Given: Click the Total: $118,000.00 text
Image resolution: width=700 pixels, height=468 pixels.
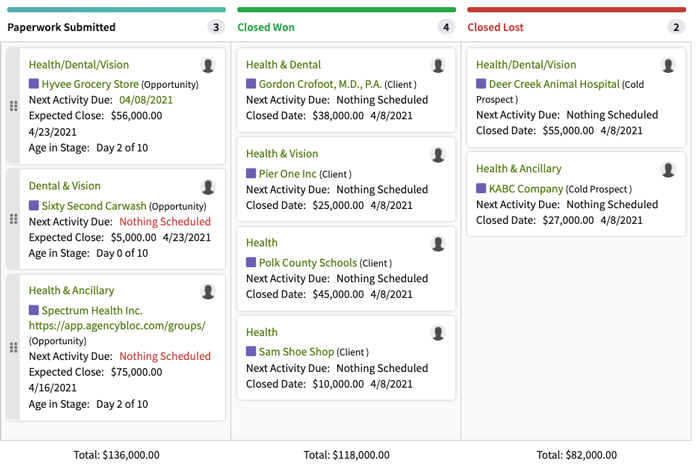Looking at the screenshot, I should 346,455.
